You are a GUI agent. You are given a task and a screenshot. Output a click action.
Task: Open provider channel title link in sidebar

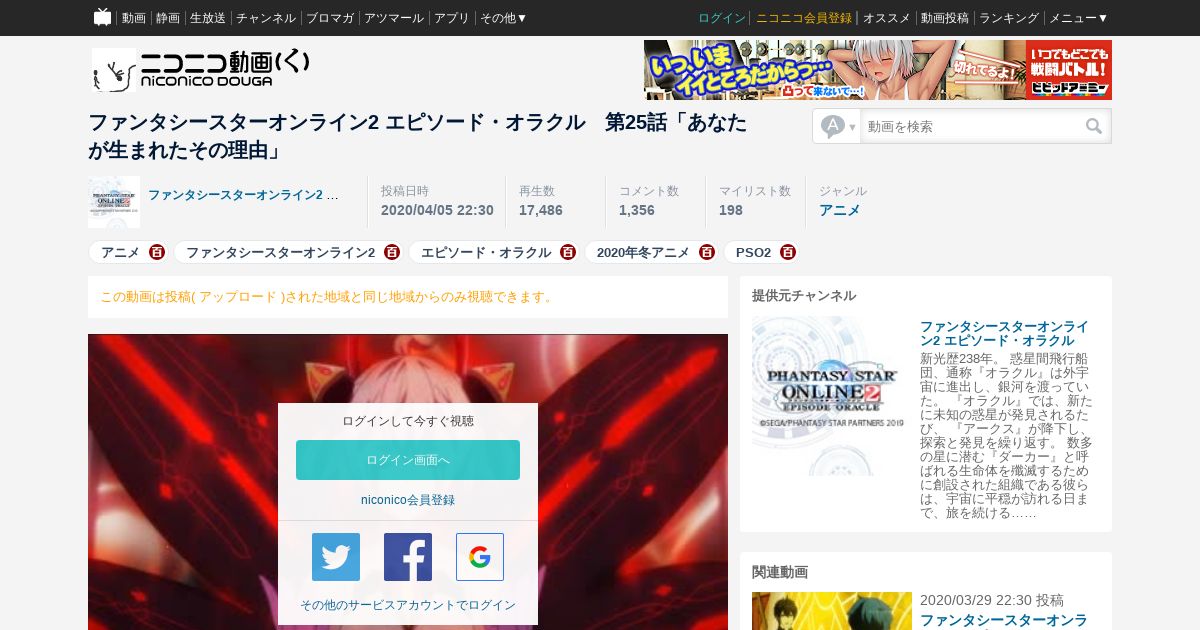click(1004, 334)
